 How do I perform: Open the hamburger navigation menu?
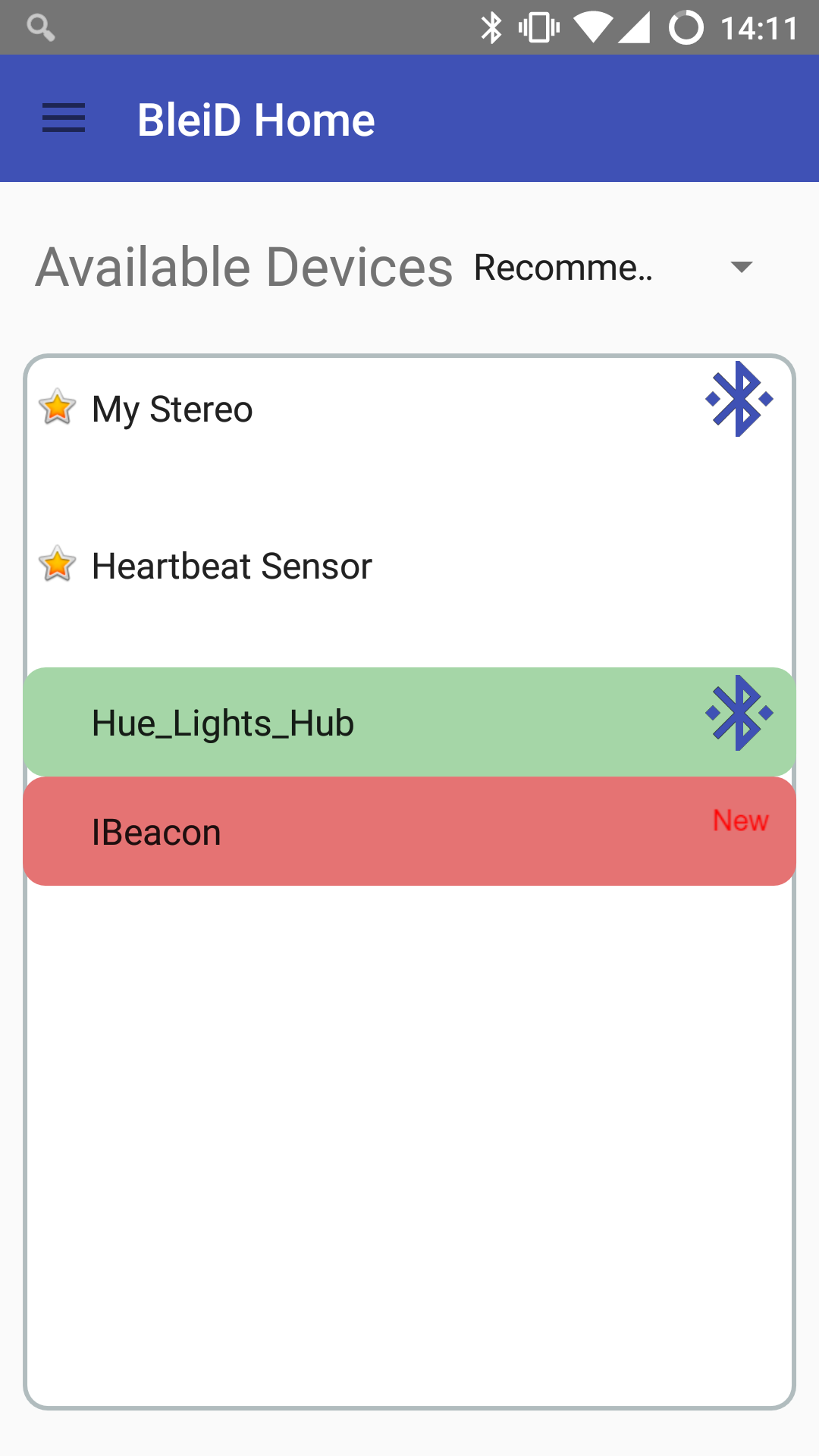pos(64,119)
